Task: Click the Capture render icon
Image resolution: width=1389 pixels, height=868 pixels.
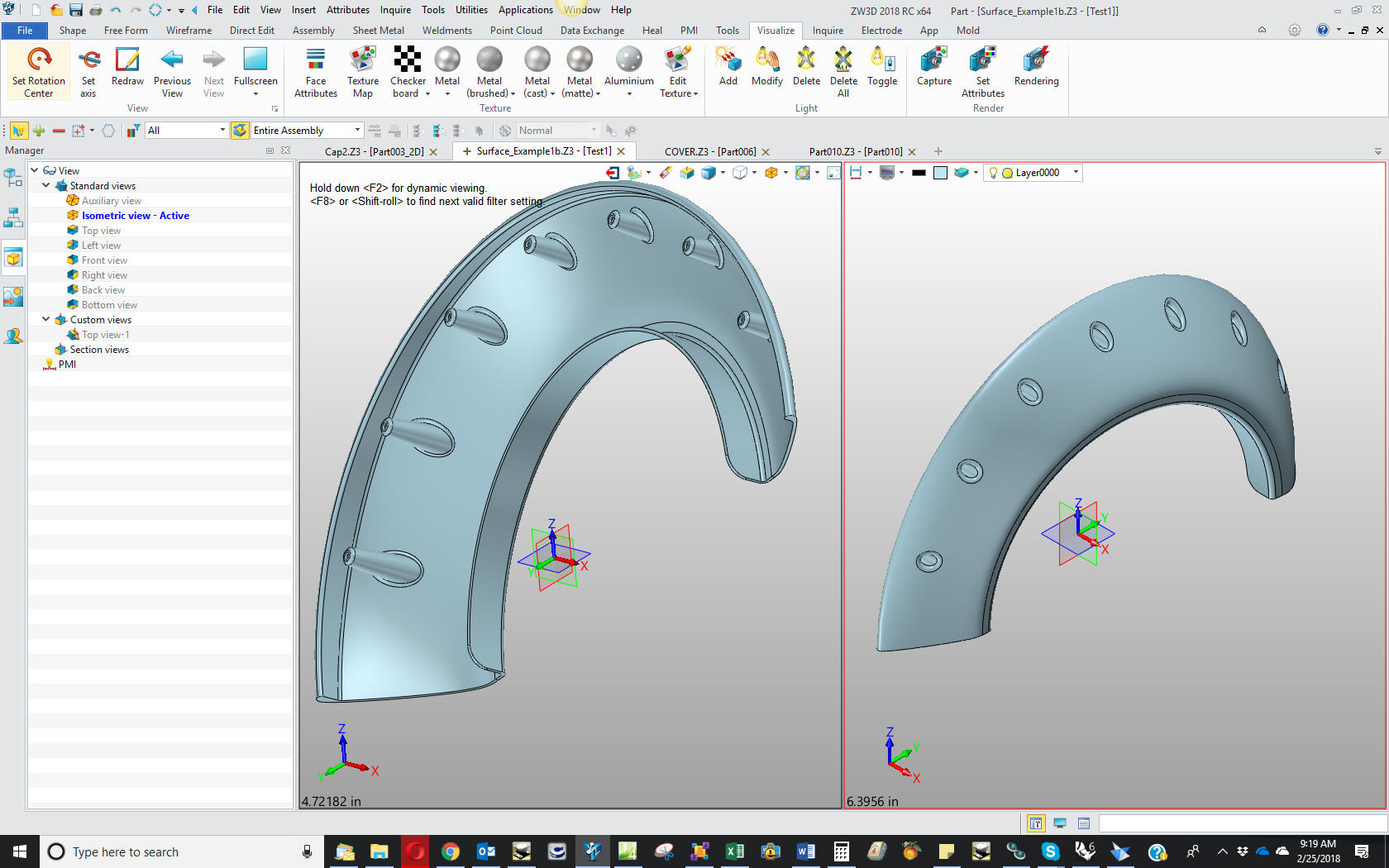Action: 934,67
